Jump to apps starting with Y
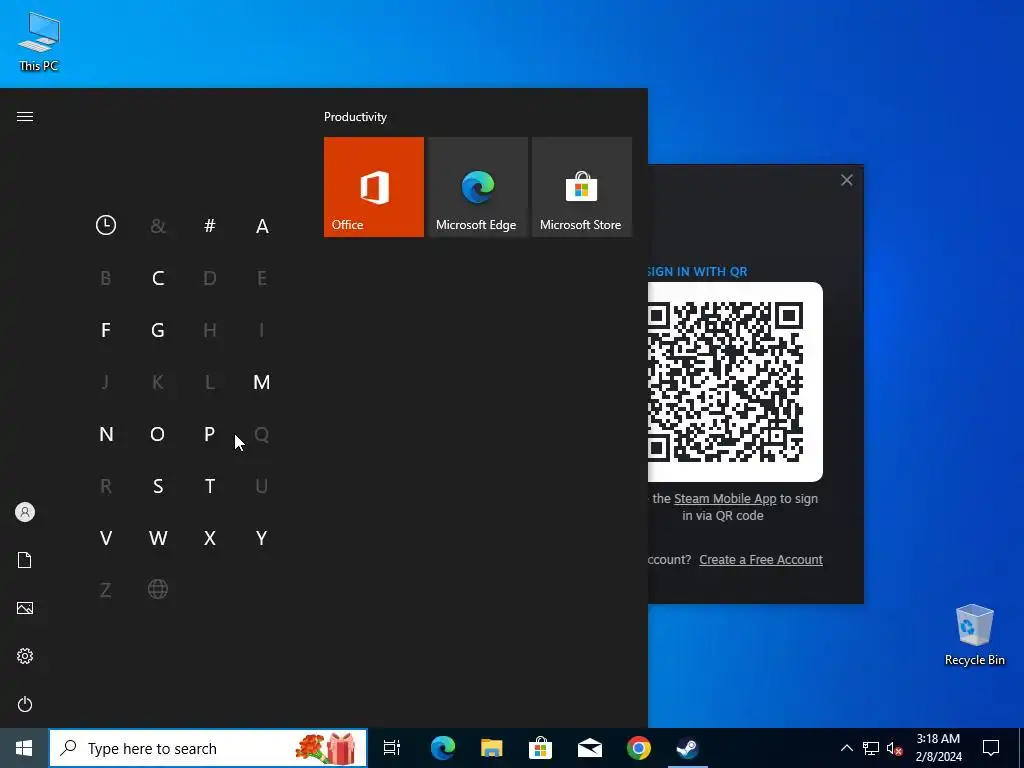Screen dimensions: 1024x768 coord(262,538)
